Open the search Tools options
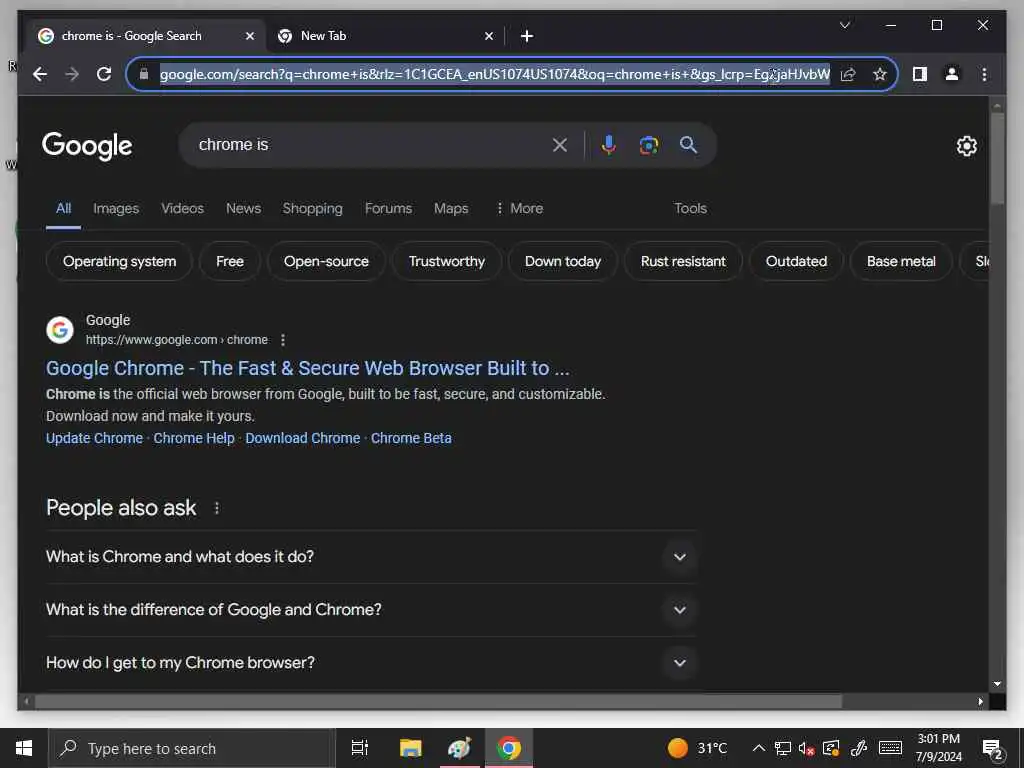The image size is (1024, 768). pos(690,208)
